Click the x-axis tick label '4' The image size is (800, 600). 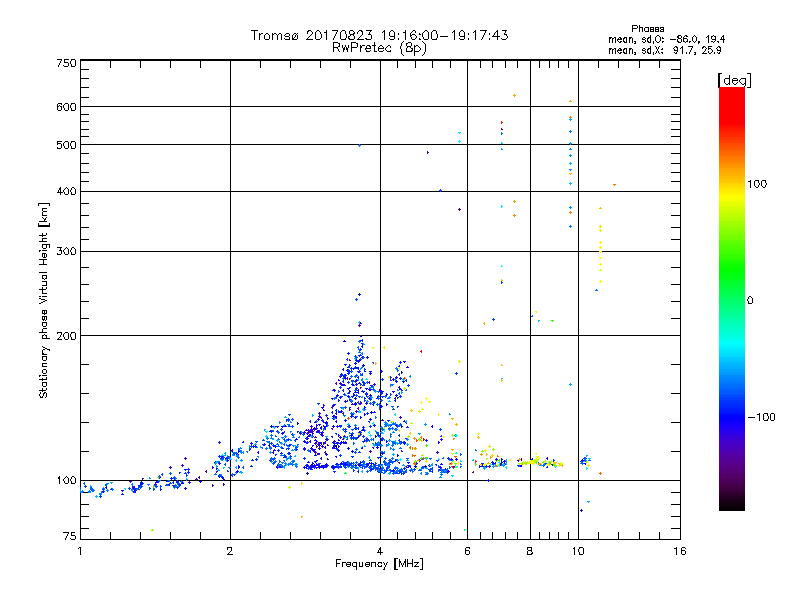pyautogui.click(x=380, y=551)
